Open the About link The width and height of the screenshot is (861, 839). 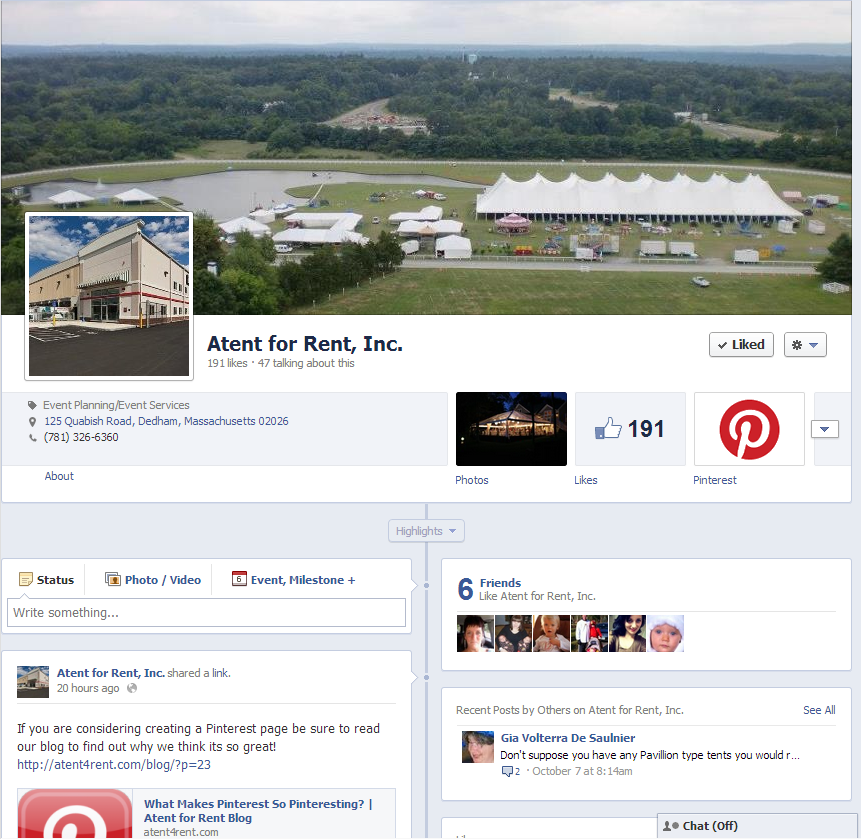tap(59, 476)
